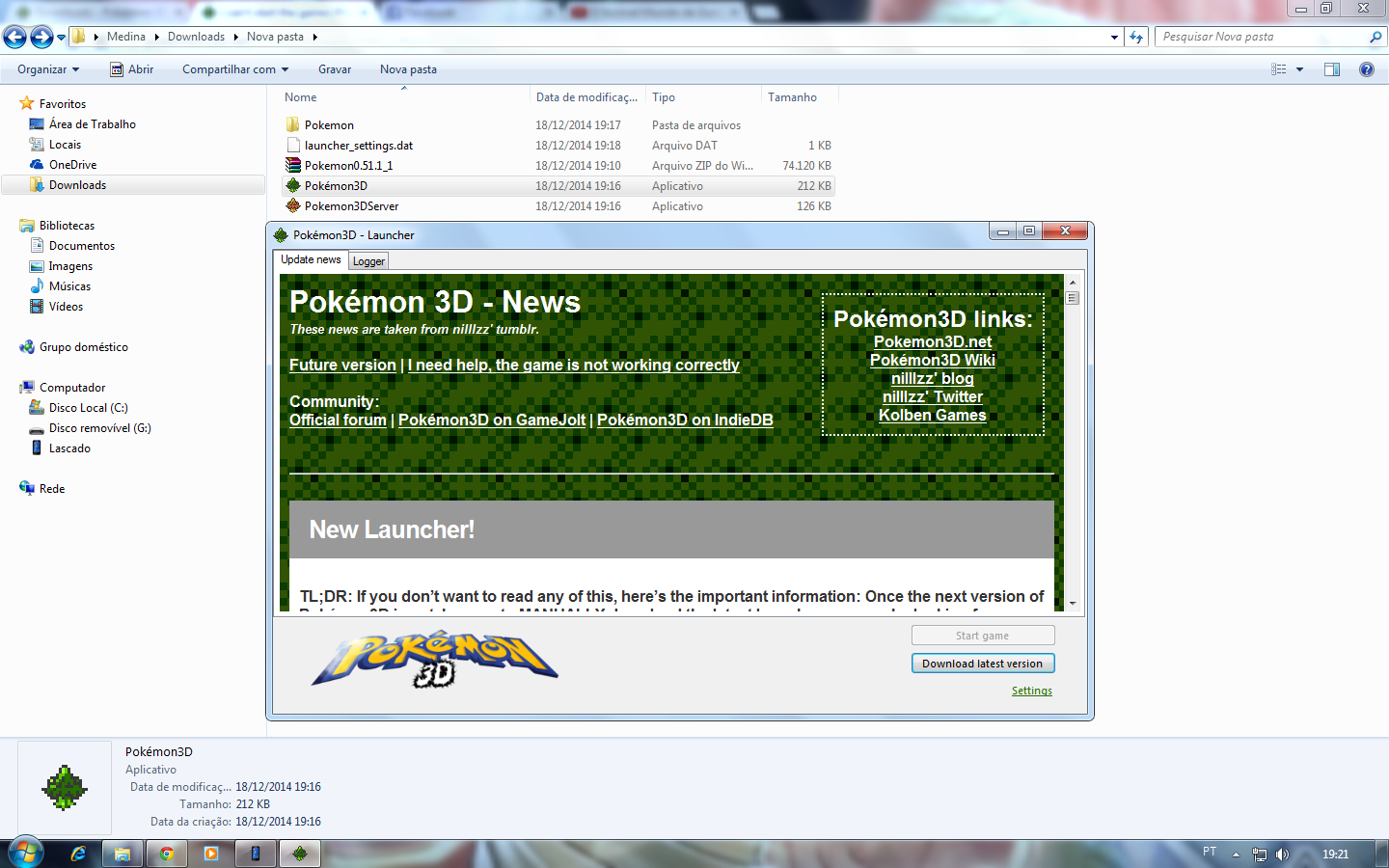Click the Explorer Forward navigation arrow
Viewport: 1389px width, 868px height.
click(x=41, y=37)
